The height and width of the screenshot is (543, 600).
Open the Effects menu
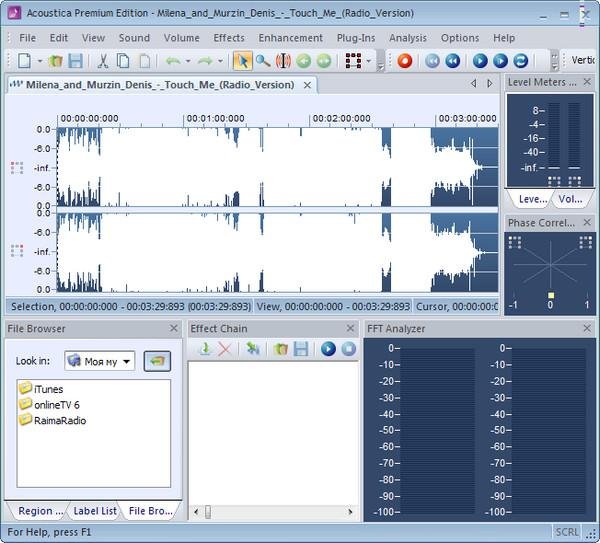229,38
